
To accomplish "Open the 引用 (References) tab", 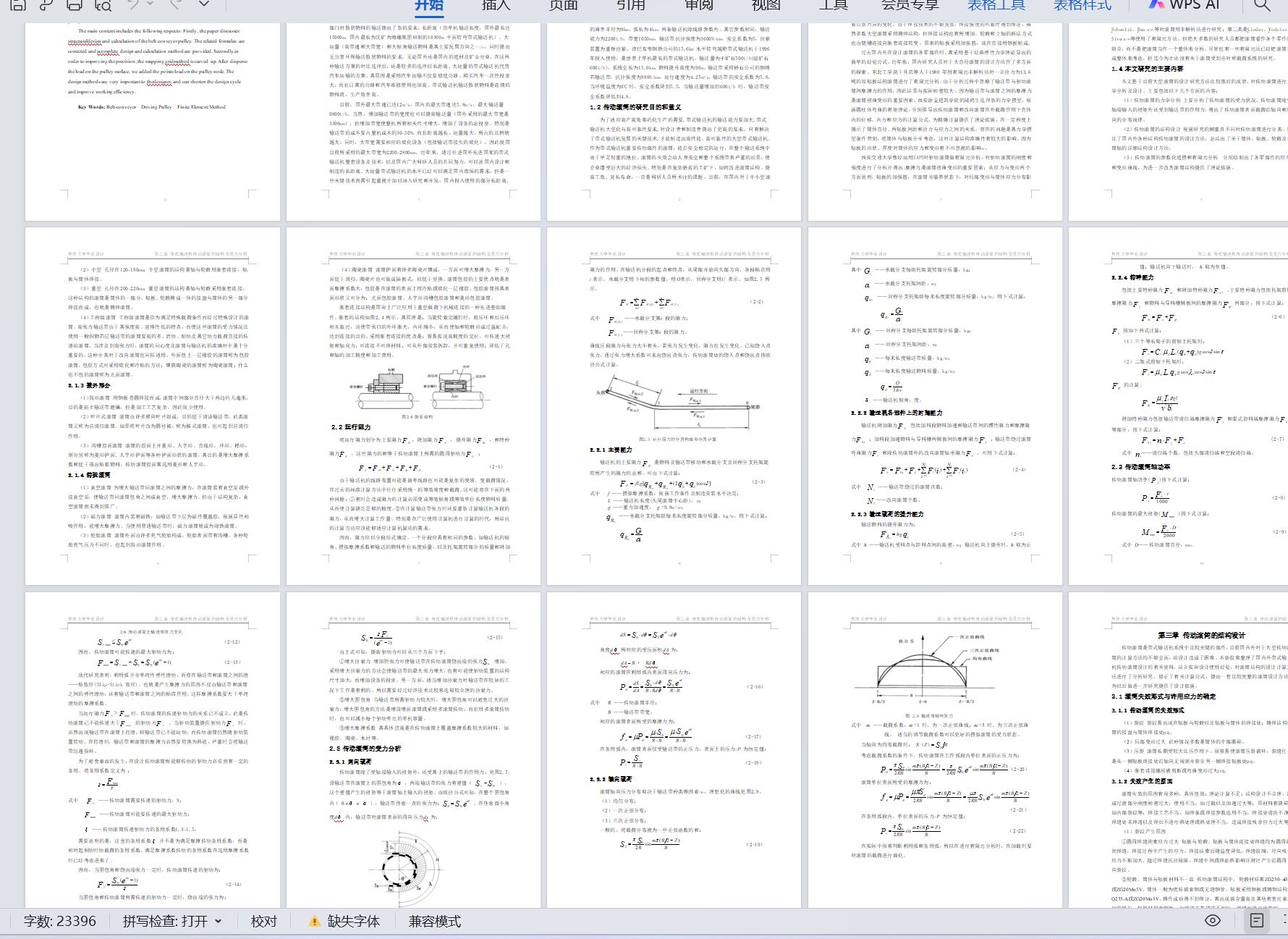I will coord(631,5).
